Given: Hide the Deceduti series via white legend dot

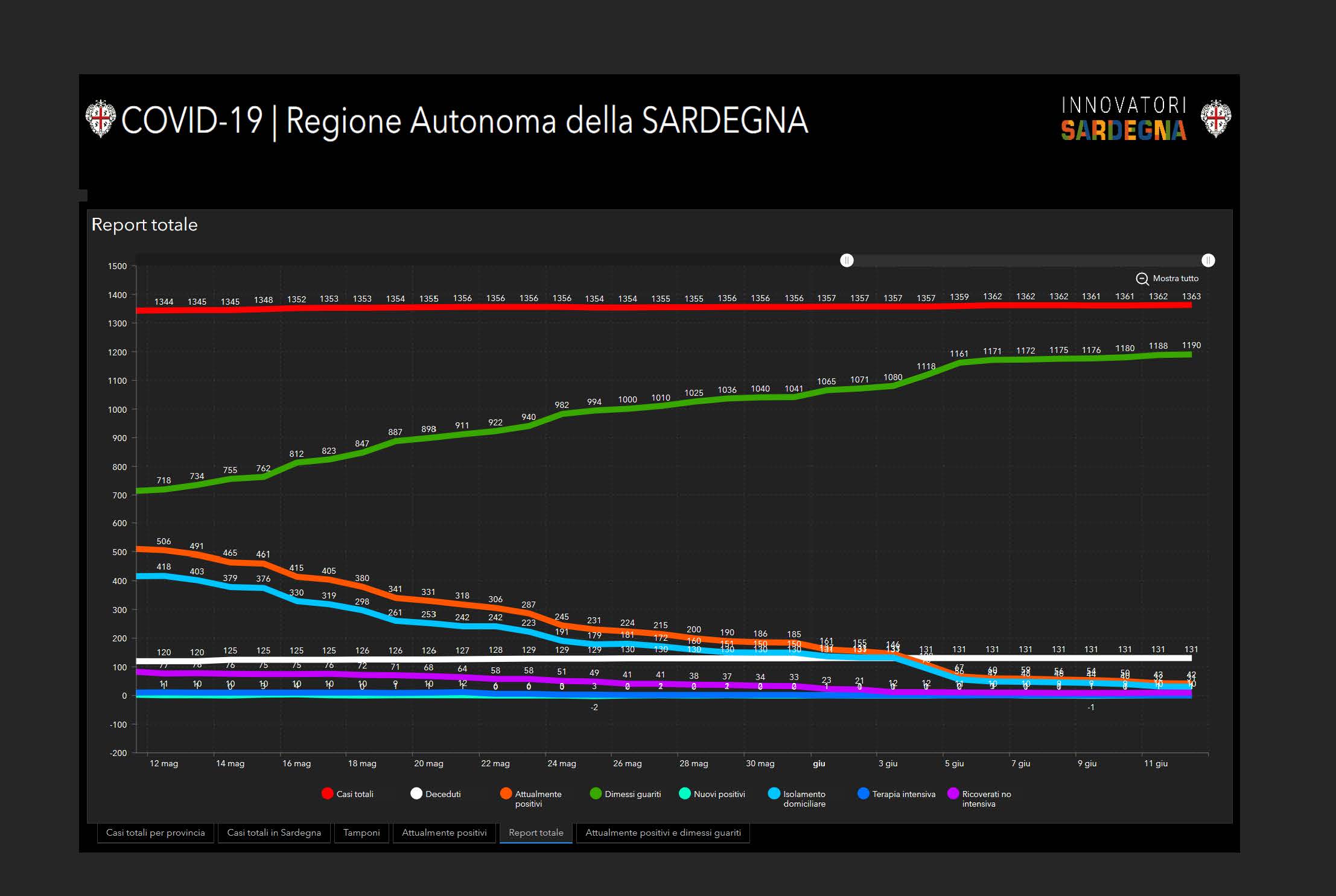Looking at the screenshot, I should pos(416,793).
